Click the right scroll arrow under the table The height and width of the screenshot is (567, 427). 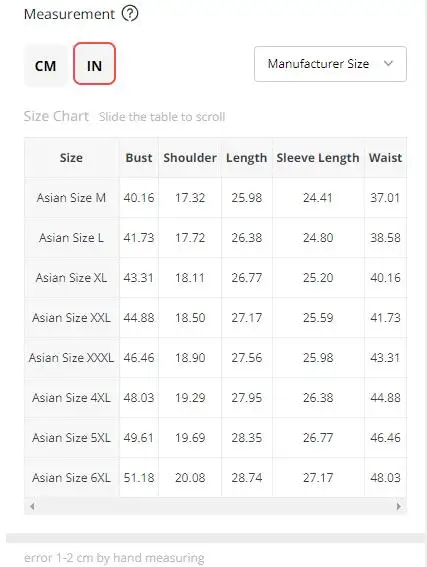pyautogui.click(x=399, y=506)
